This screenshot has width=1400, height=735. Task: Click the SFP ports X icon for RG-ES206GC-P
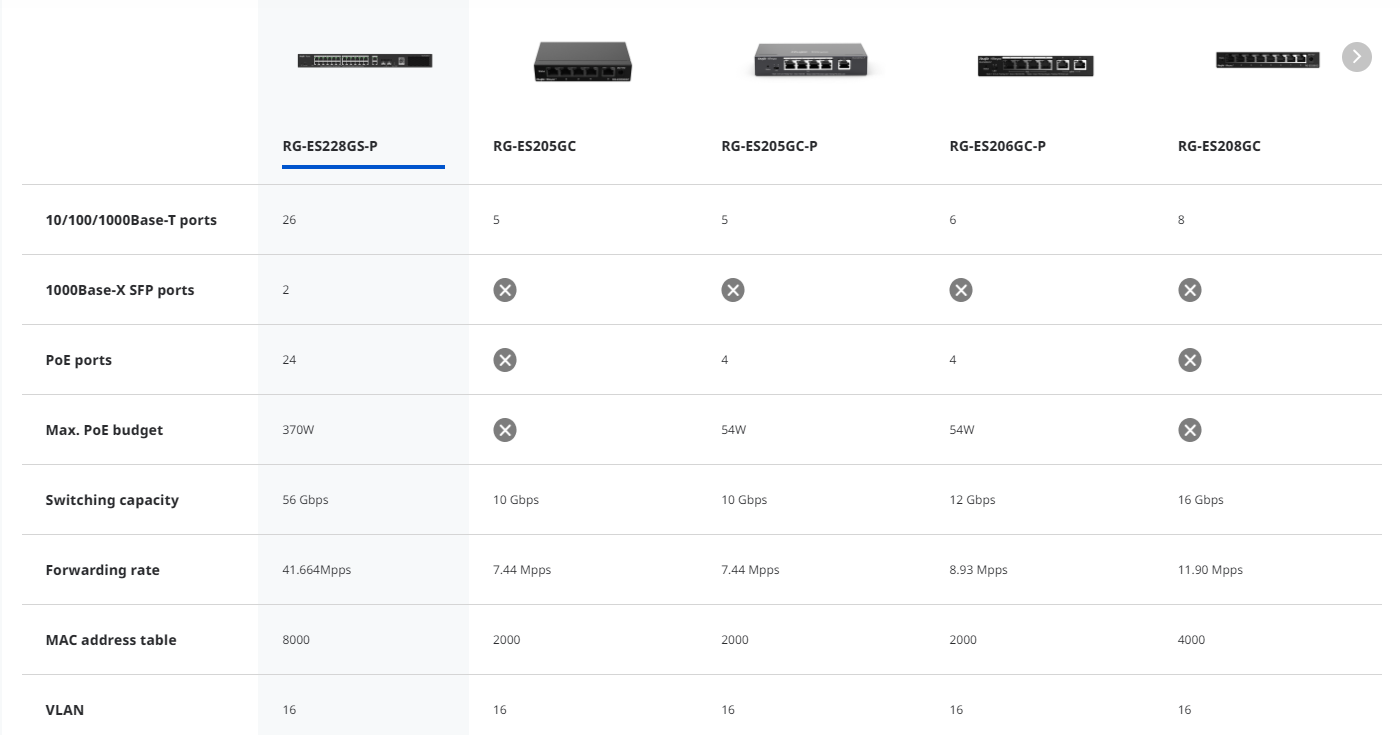click(x=961, y=290)
